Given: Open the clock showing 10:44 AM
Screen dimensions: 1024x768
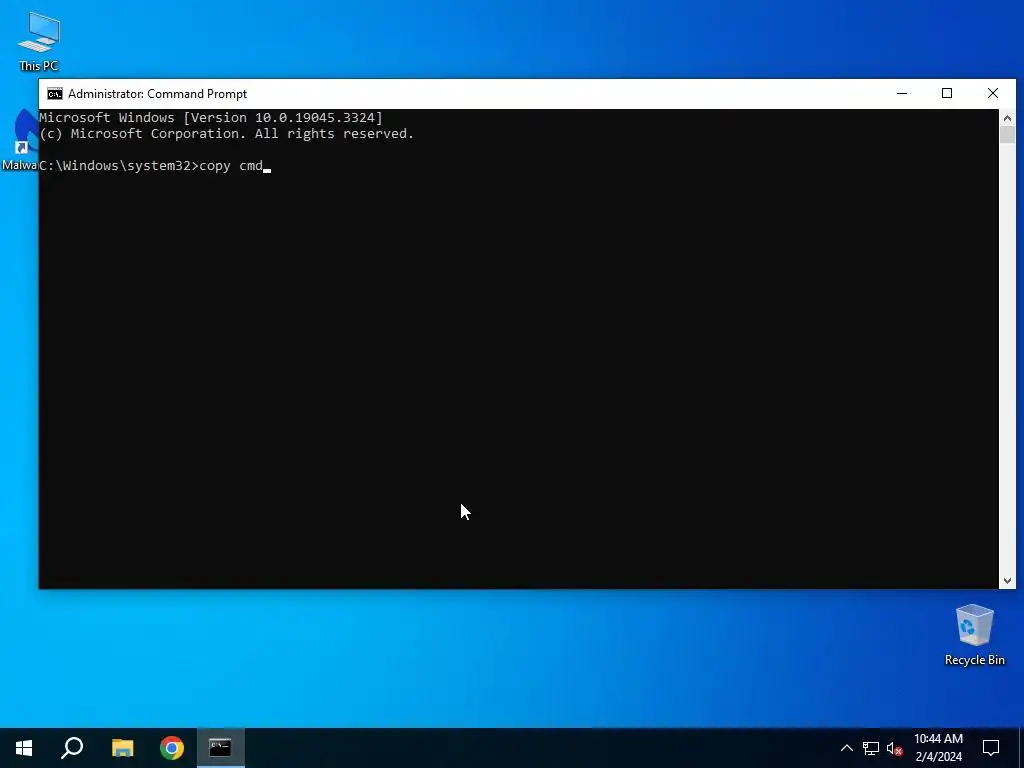Looking at the screenshot, I should pos(938,748).
